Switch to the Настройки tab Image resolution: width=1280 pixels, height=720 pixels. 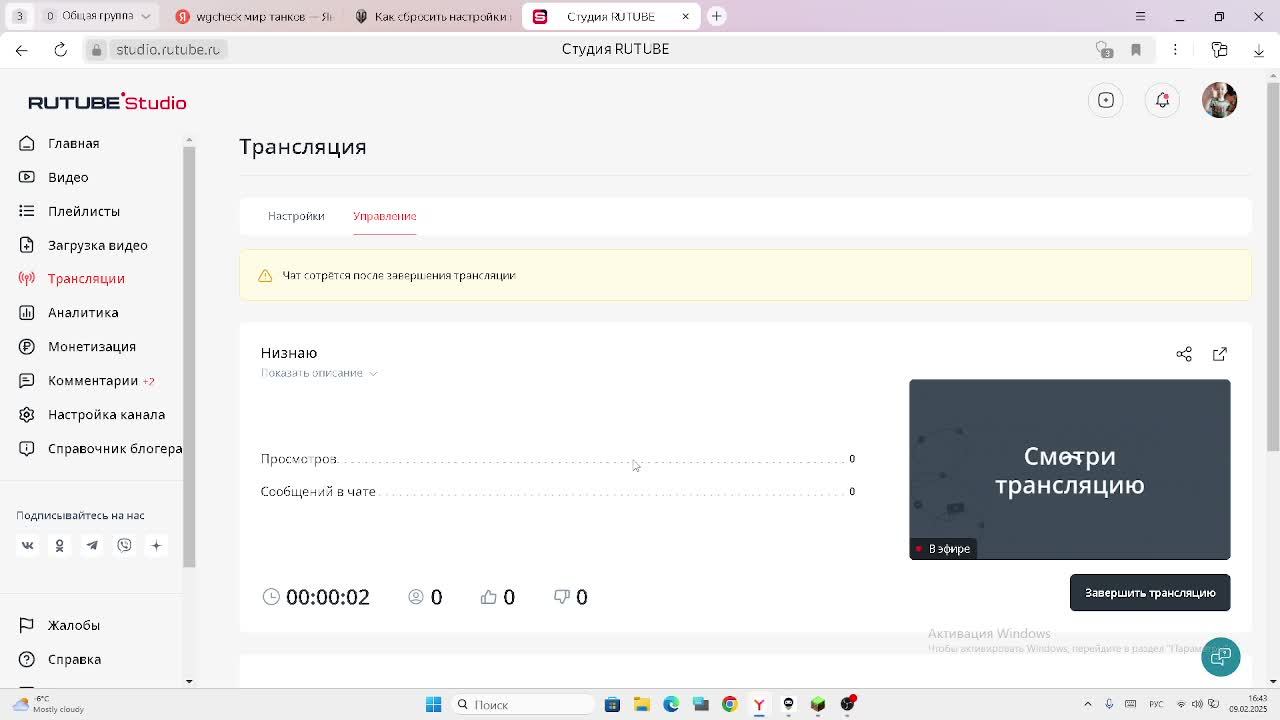296,216
